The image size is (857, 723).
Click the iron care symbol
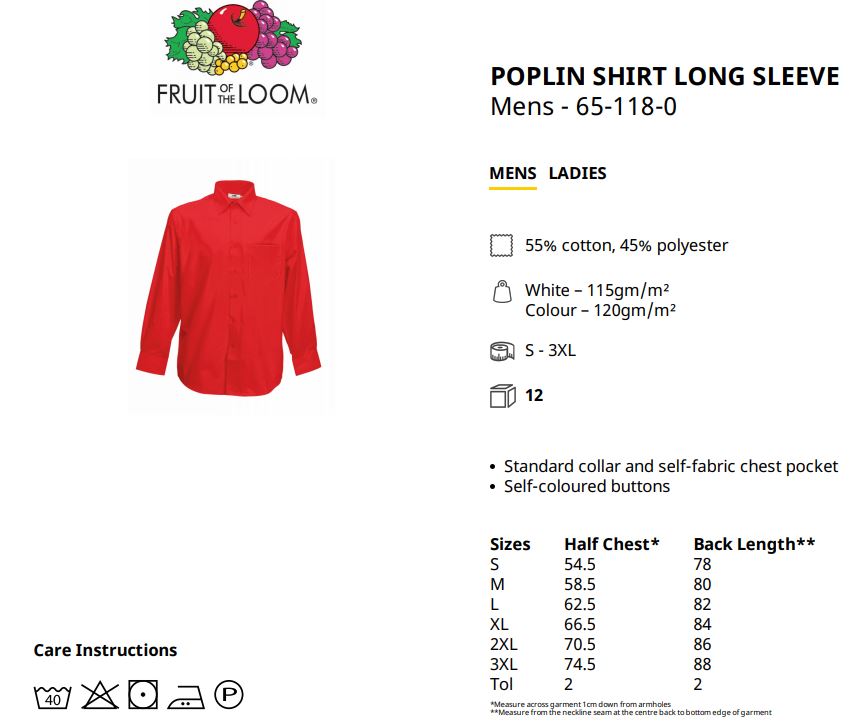tap(186, 697)
